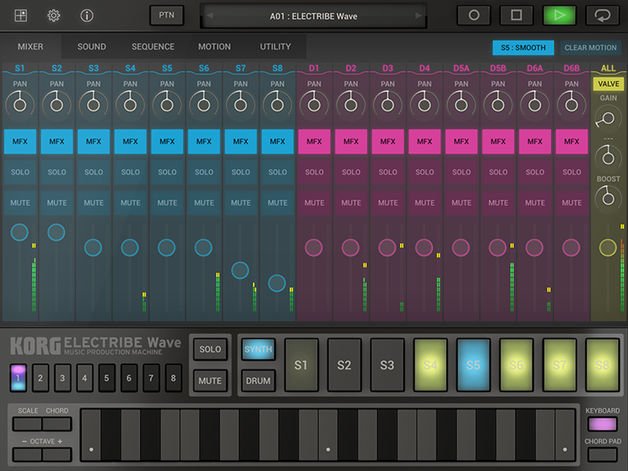Toggle MFX on channel D6A
Image resolution: width=628 pixels, height=471 pixels.
[x=535, y=141]
